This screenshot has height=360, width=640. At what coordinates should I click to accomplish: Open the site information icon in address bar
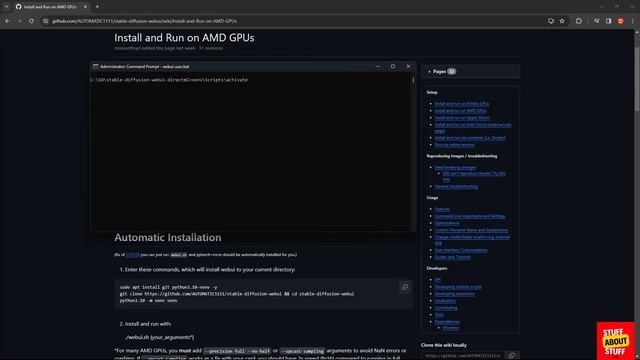[45, 21]
